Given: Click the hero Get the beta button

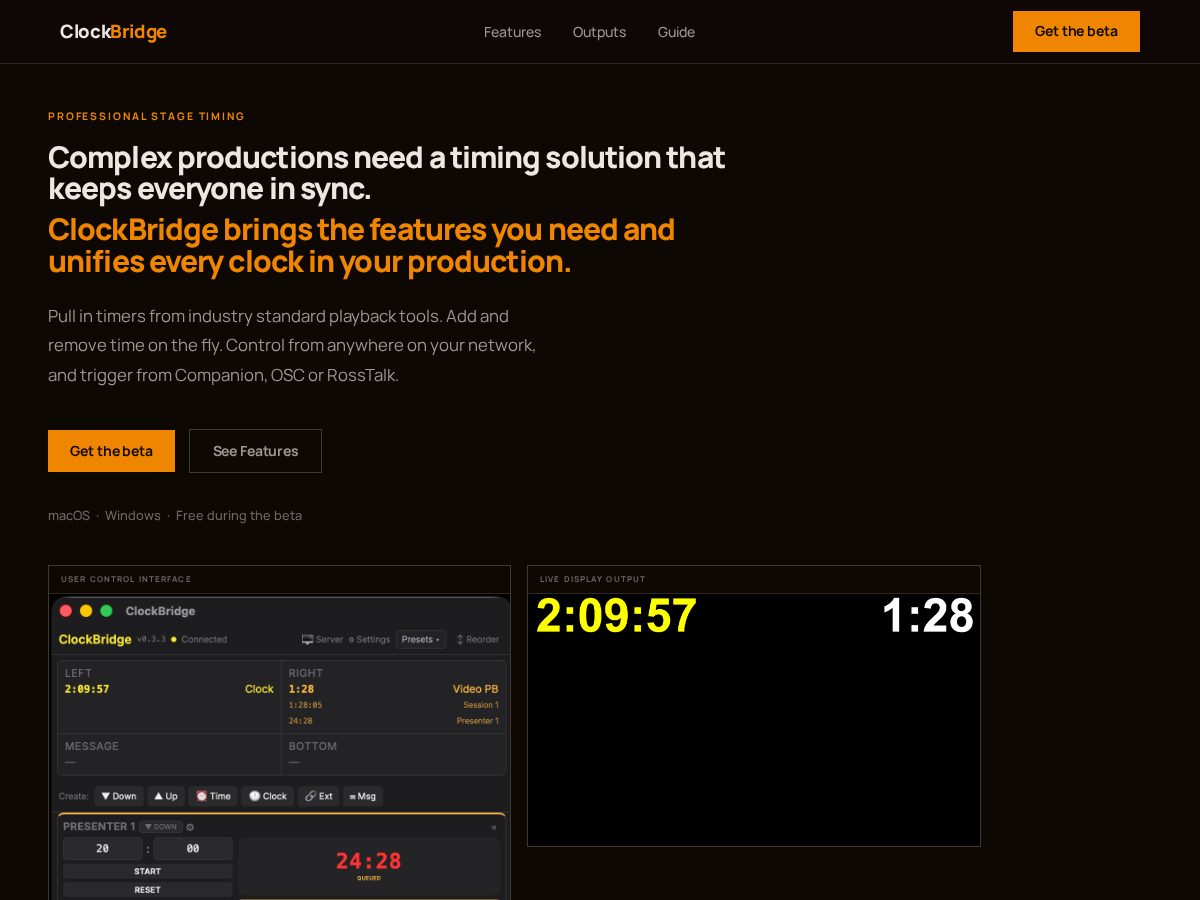Looking at the screenshot, I should (111, 451).
